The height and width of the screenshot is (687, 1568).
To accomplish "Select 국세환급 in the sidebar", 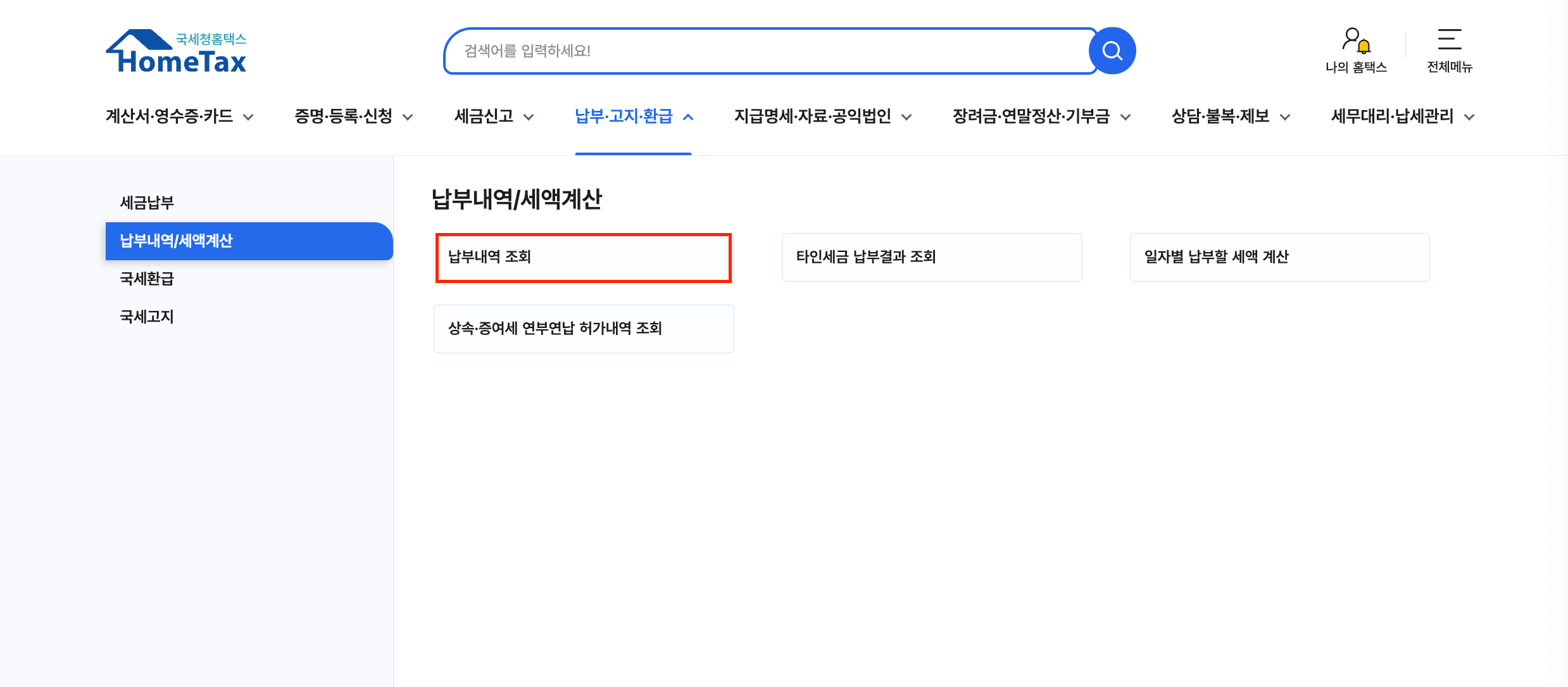I will point(147,279).
